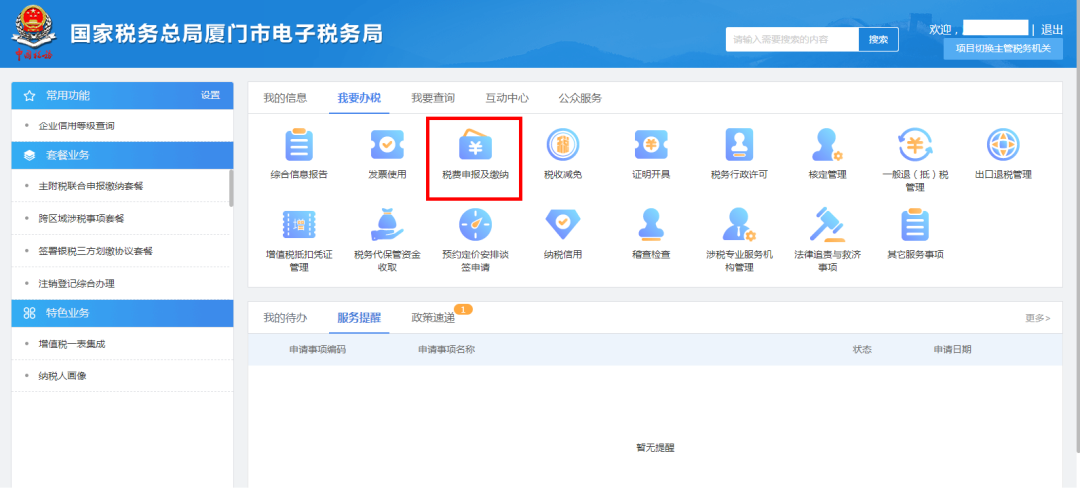Open the 税费申报及缴纳 icon
The image size is (1080, 489).
475,145
